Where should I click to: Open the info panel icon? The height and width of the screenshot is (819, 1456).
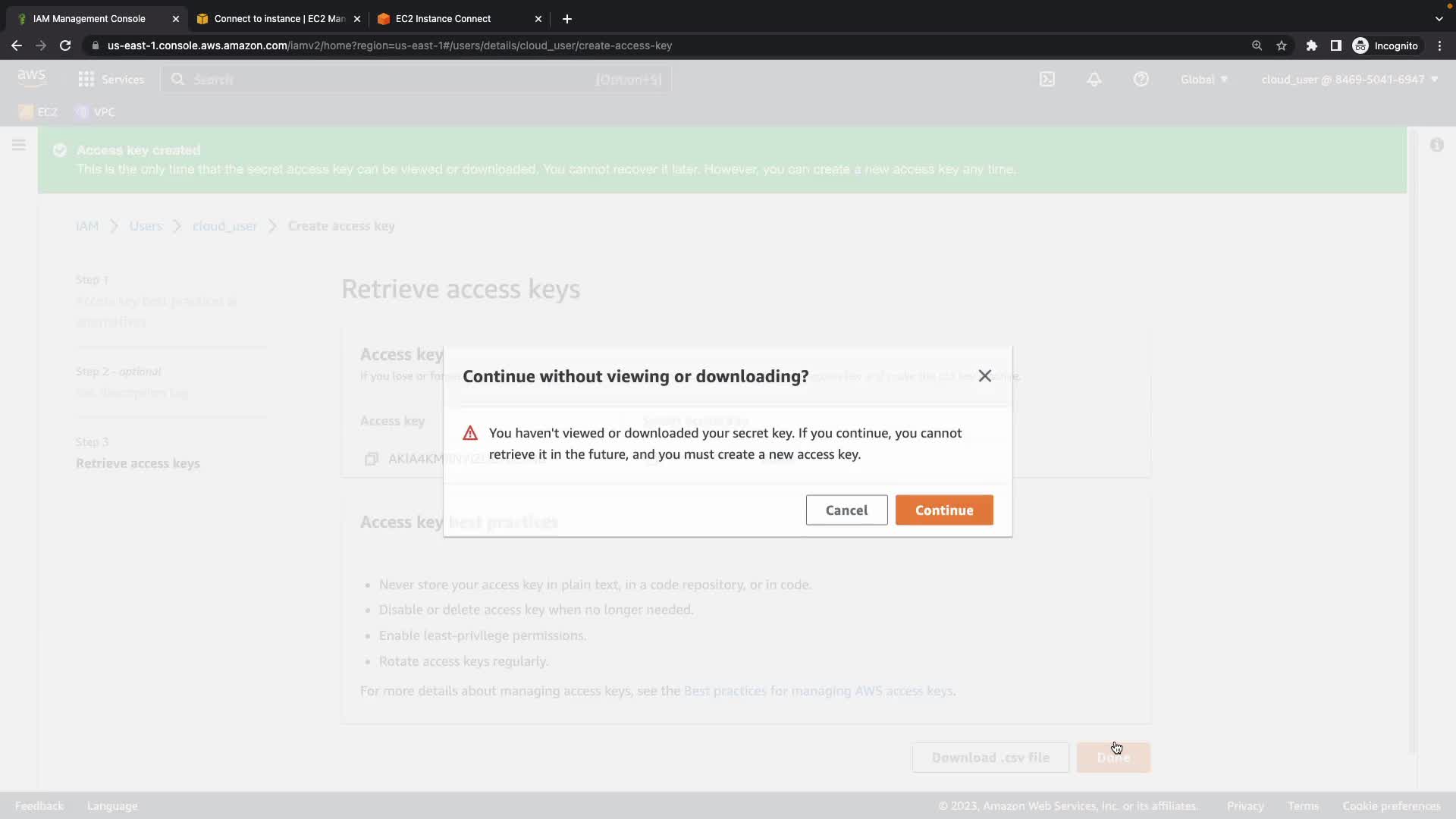pyautogui.click(x=1437, y=145)
